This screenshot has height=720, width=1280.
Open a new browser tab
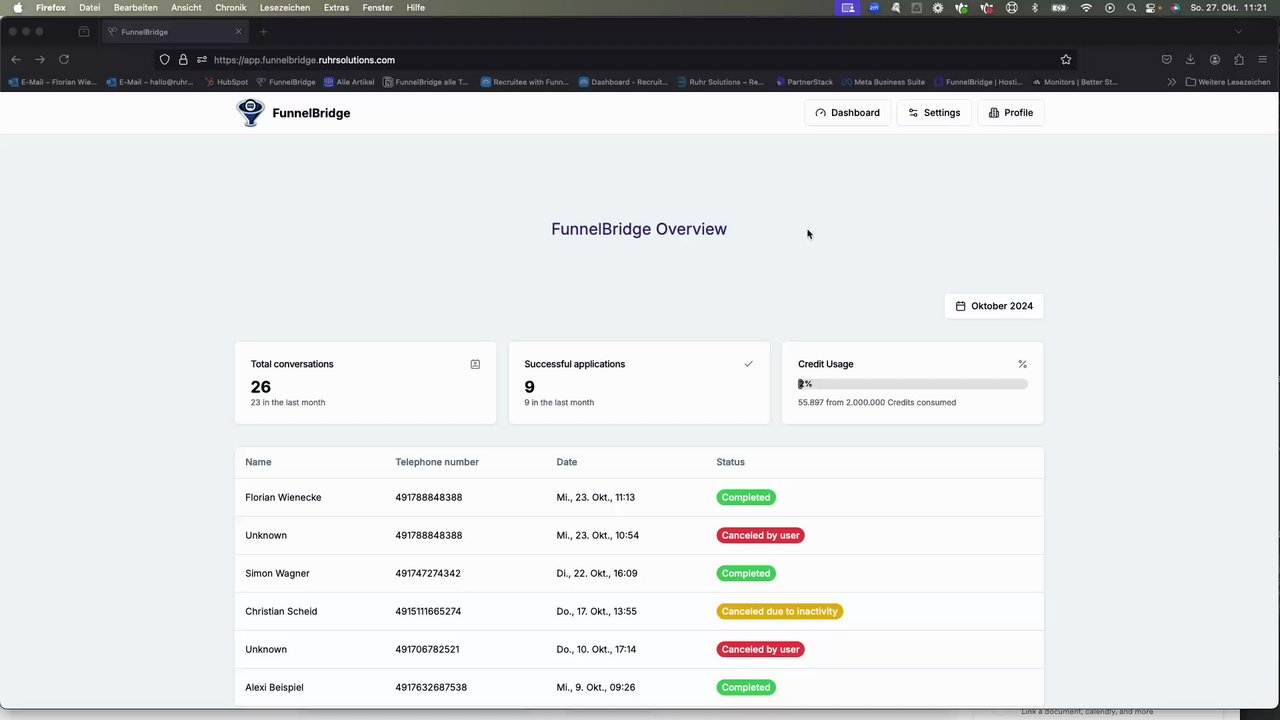tap(264, 32)
